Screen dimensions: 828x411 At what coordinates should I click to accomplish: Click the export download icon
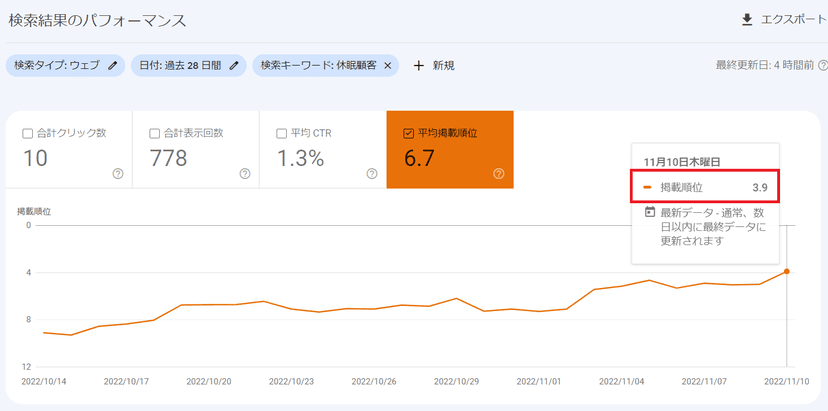(747, 20)
